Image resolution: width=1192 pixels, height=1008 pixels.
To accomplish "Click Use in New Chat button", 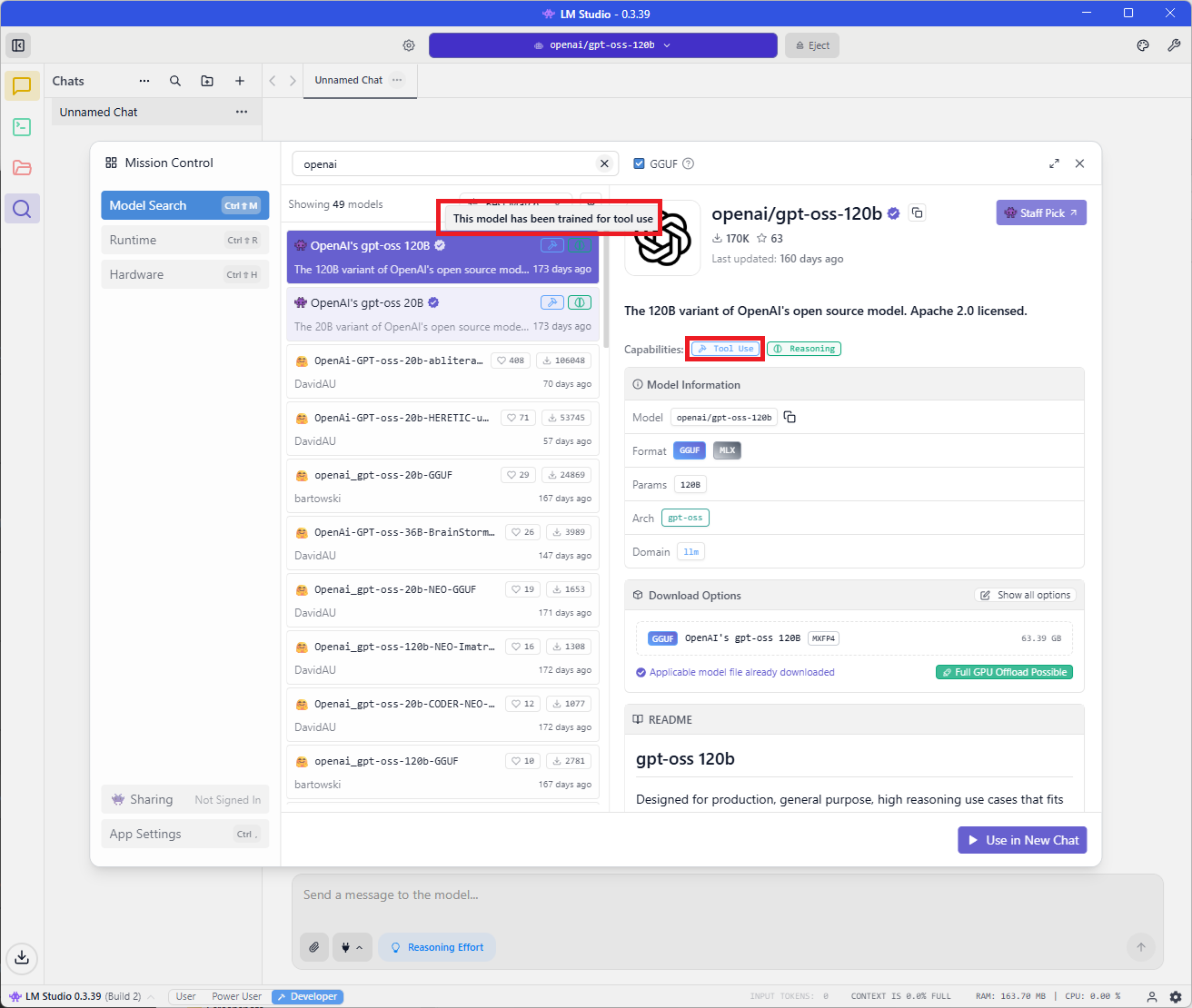I will pos(1022,840).
